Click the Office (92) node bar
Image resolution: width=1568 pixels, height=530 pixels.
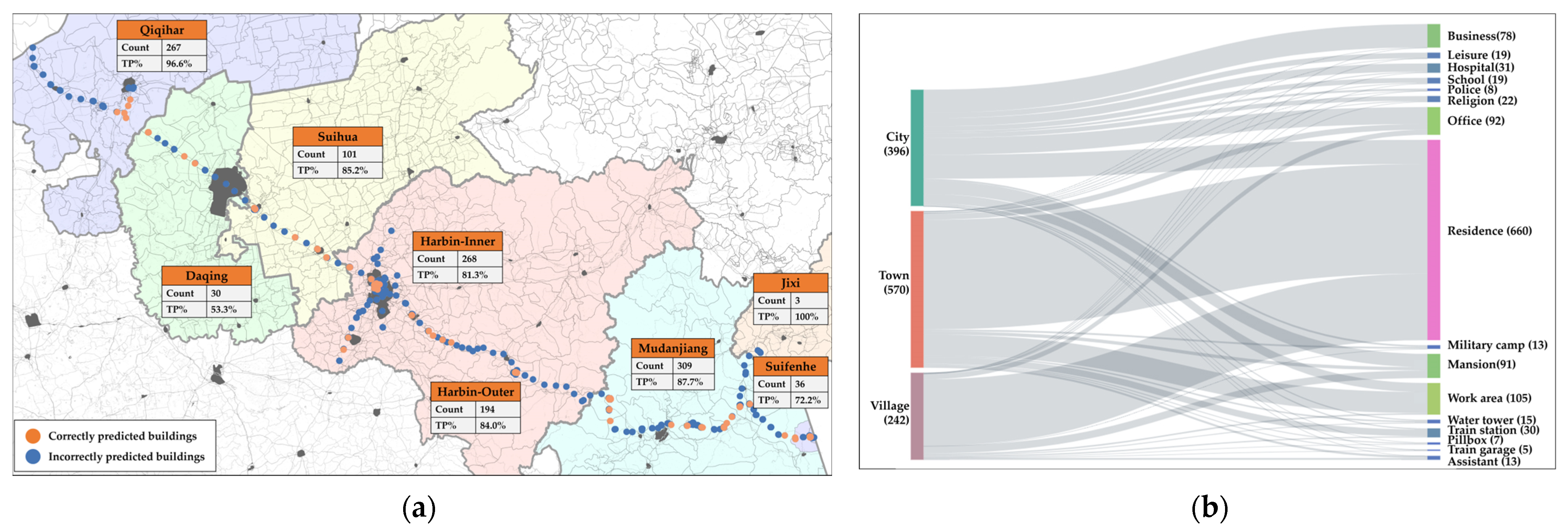tap(1433, 121)
